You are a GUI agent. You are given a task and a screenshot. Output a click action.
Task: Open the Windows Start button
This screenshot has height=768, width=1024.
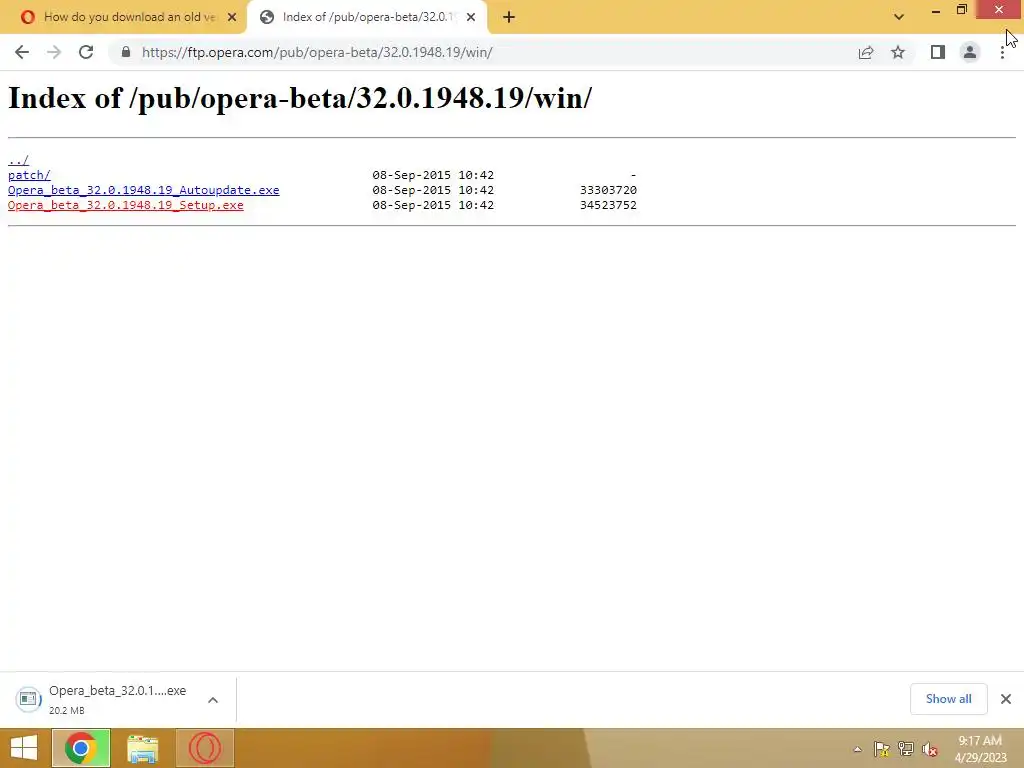point(24,748)
